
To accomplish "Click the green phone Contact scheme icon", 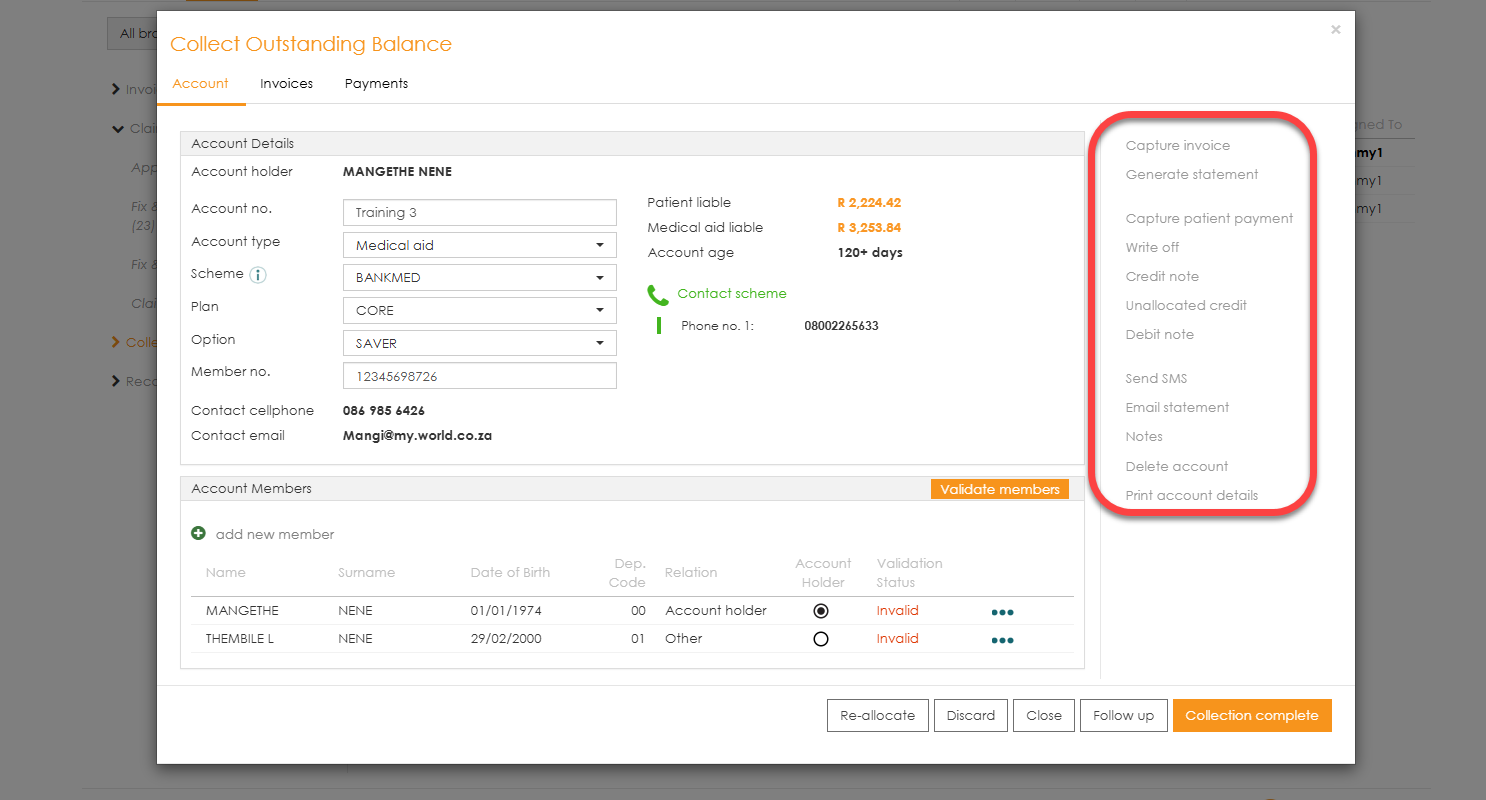I will click(x=658, y=295).
